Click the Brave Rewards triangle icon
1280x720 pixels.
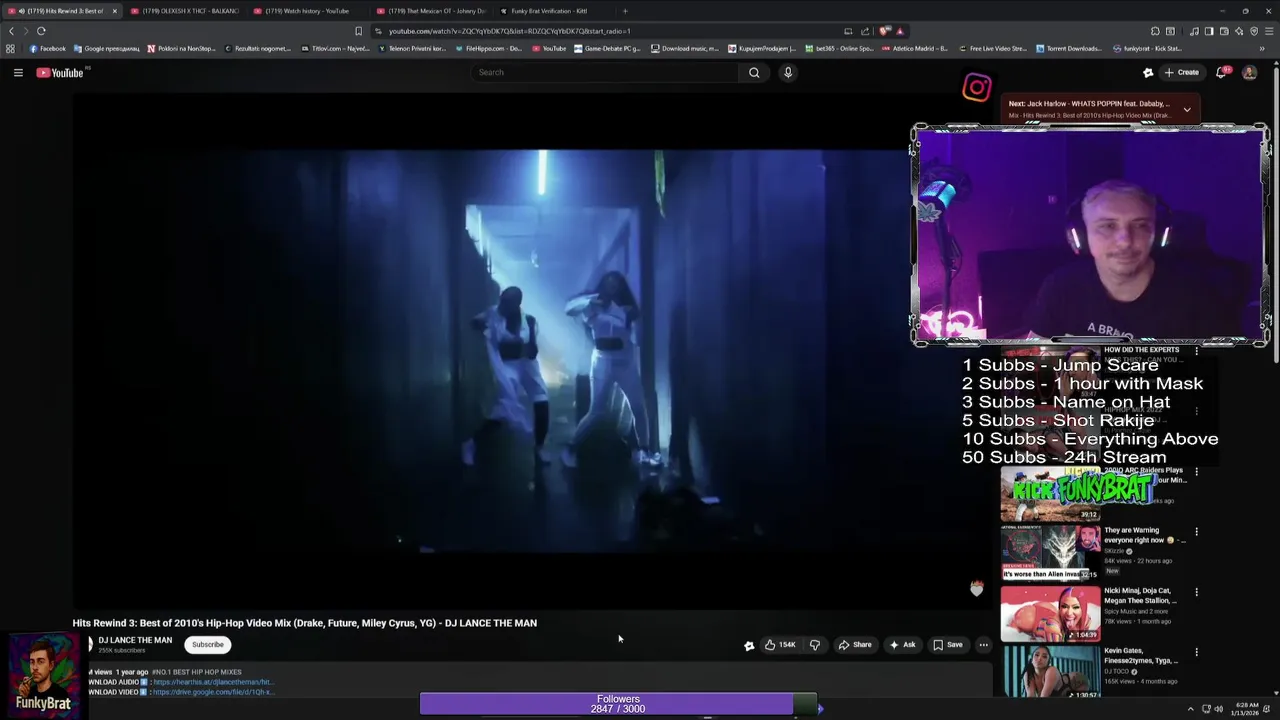[900, 31]
